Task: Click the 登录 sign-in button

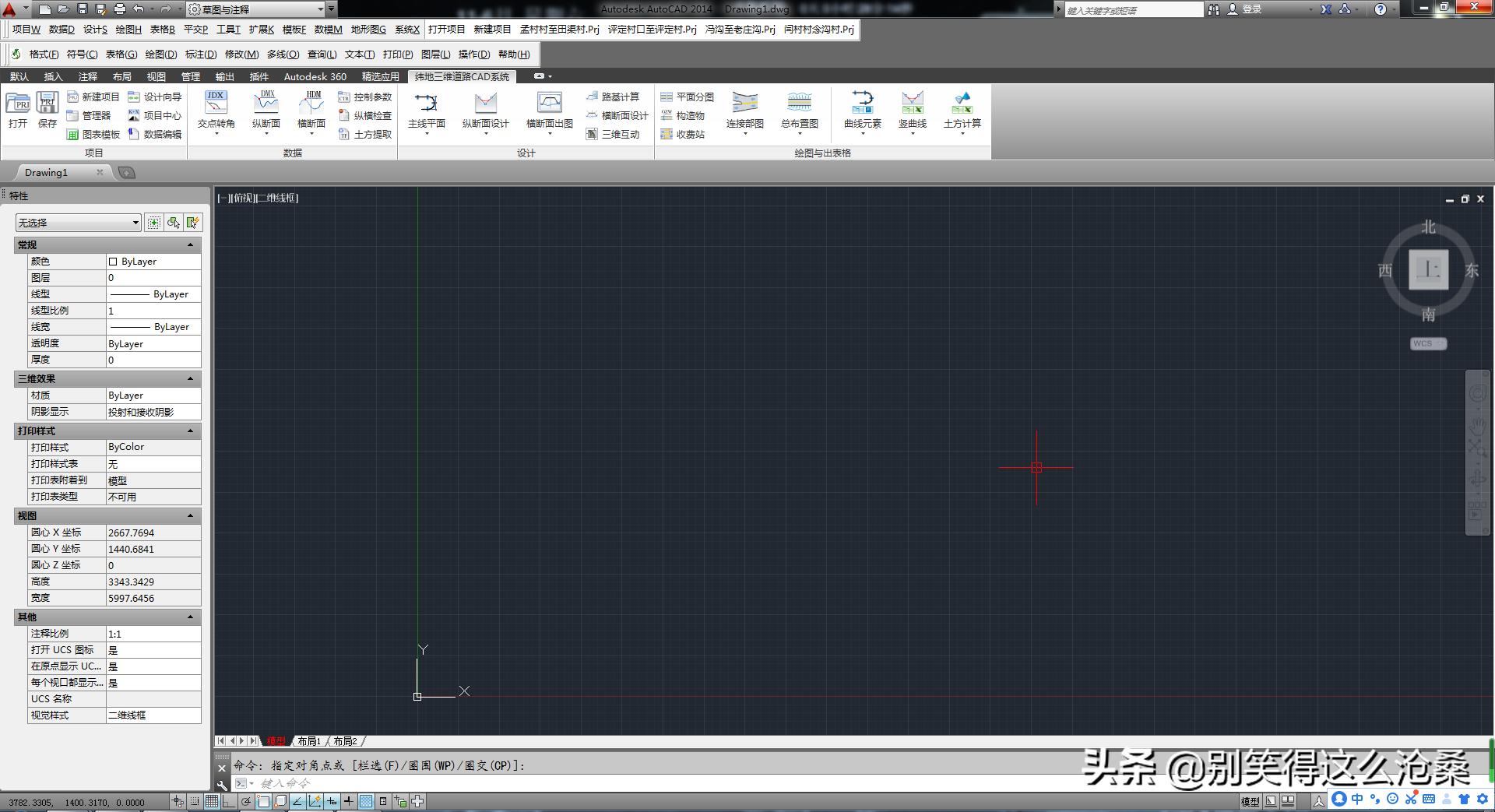Action: coord(1244,9)
